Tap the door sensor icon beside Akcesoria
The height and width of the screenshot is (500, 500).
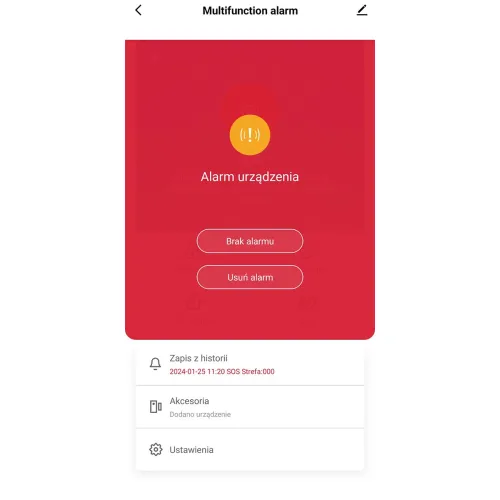pyautogui.click(x=155, y=406)
